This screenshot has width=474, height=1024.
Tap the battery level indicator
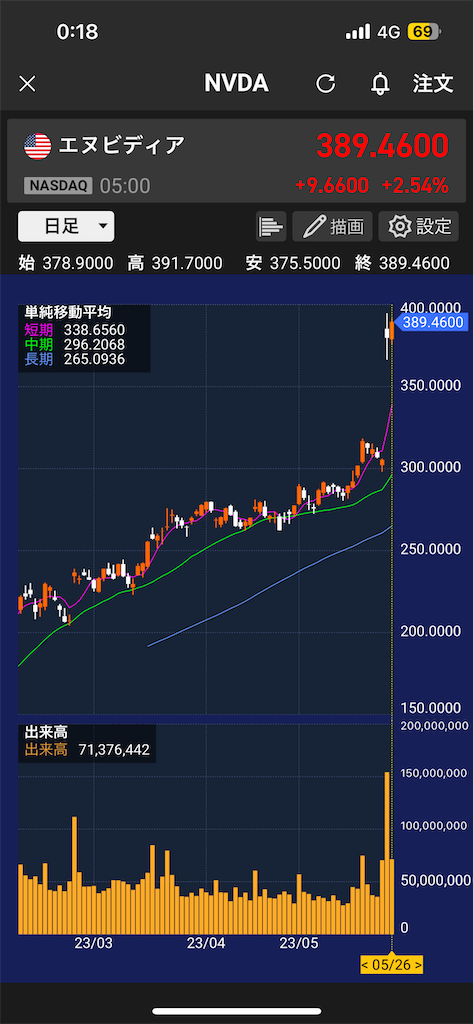[x=424, y=31]
